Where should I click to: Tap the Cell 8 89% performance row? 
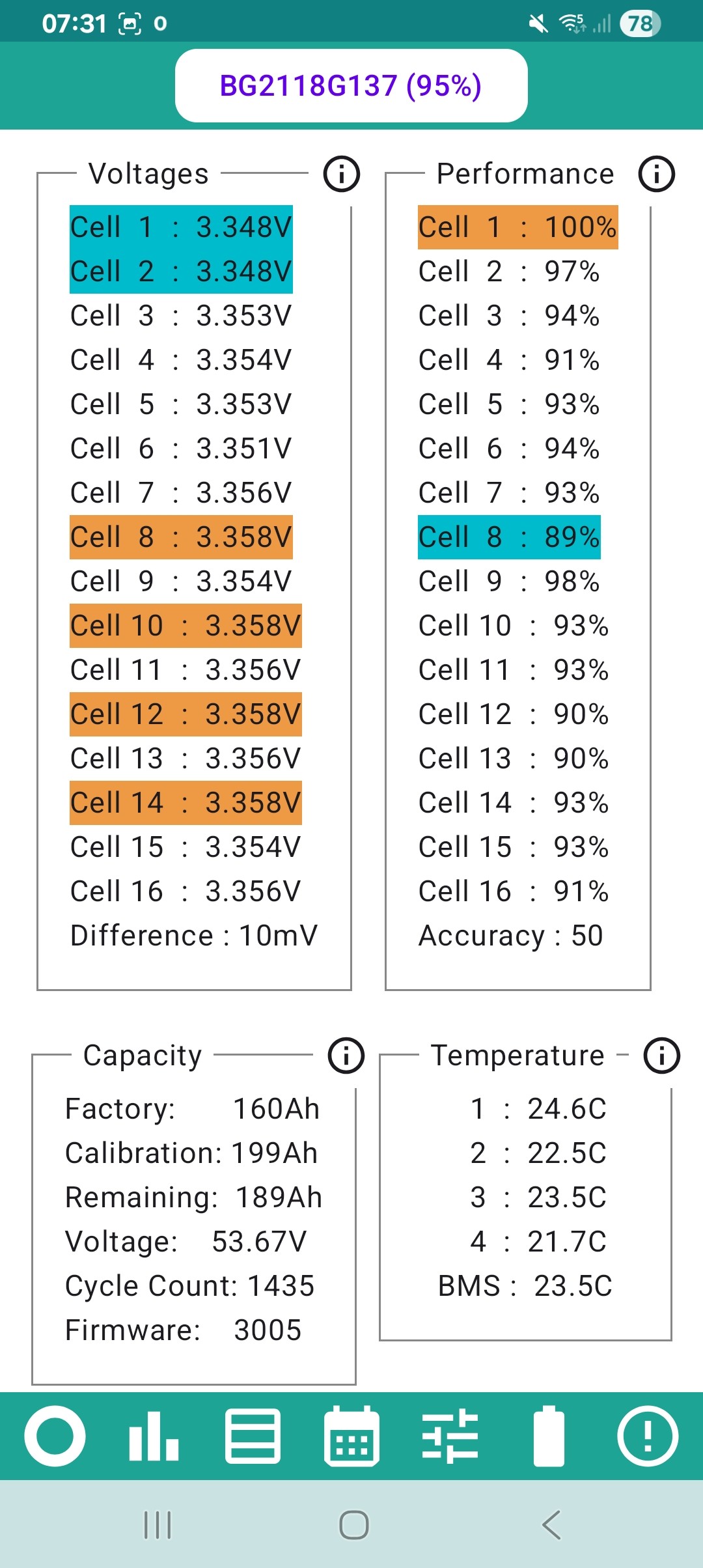(509, 537)
